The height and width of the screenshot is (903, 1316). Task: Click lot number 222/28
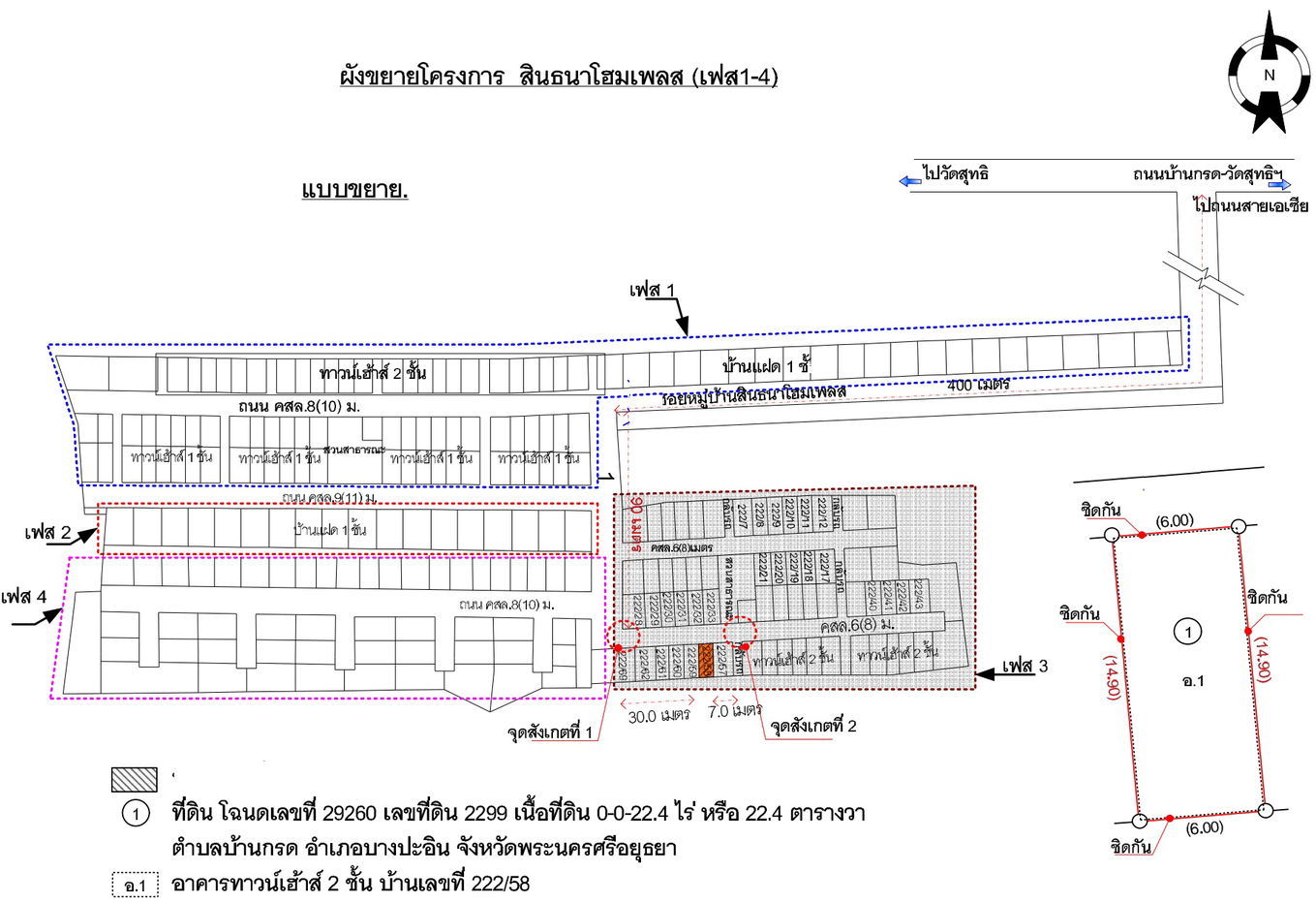pos(638,608)
